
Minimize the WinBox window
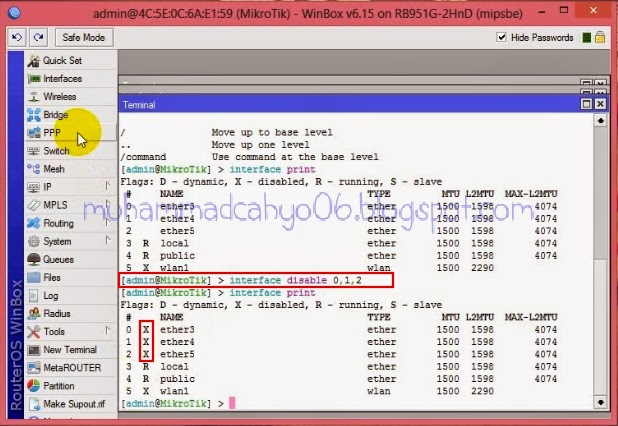click(x=542, y=12)
